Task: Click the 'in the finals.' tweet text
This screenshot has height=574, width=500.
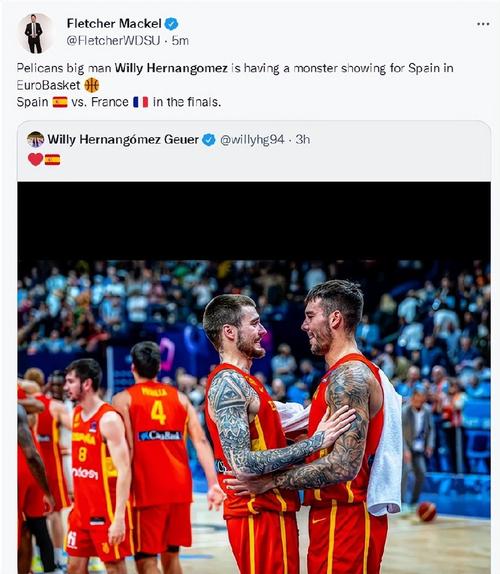Action: [x=187, y=102]
